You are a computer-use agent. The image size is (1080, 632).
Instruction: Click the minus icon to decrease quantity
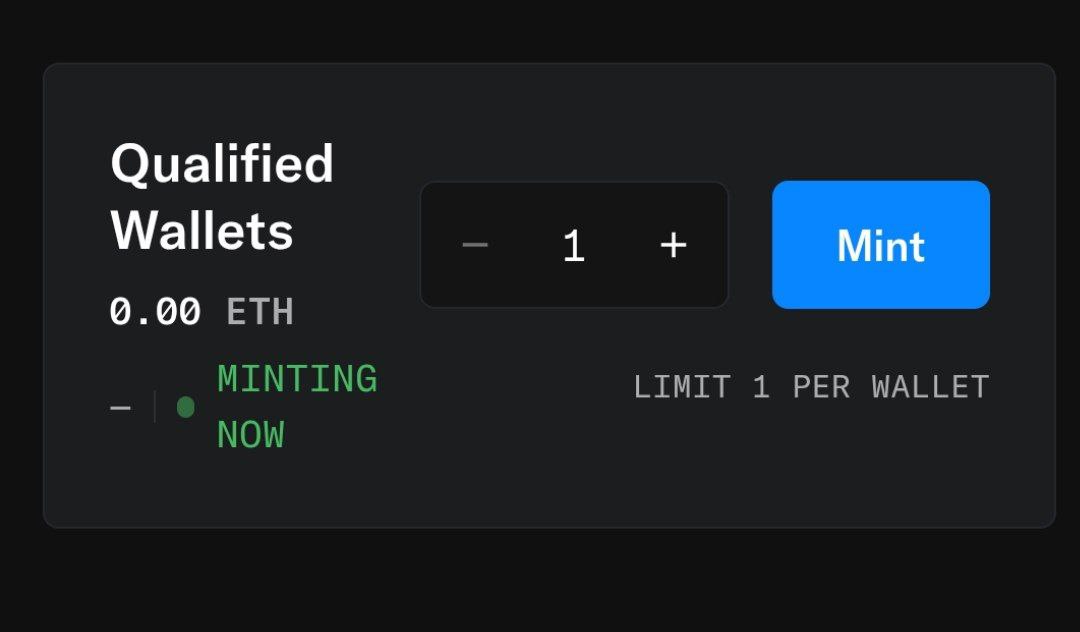click(475, 245)
